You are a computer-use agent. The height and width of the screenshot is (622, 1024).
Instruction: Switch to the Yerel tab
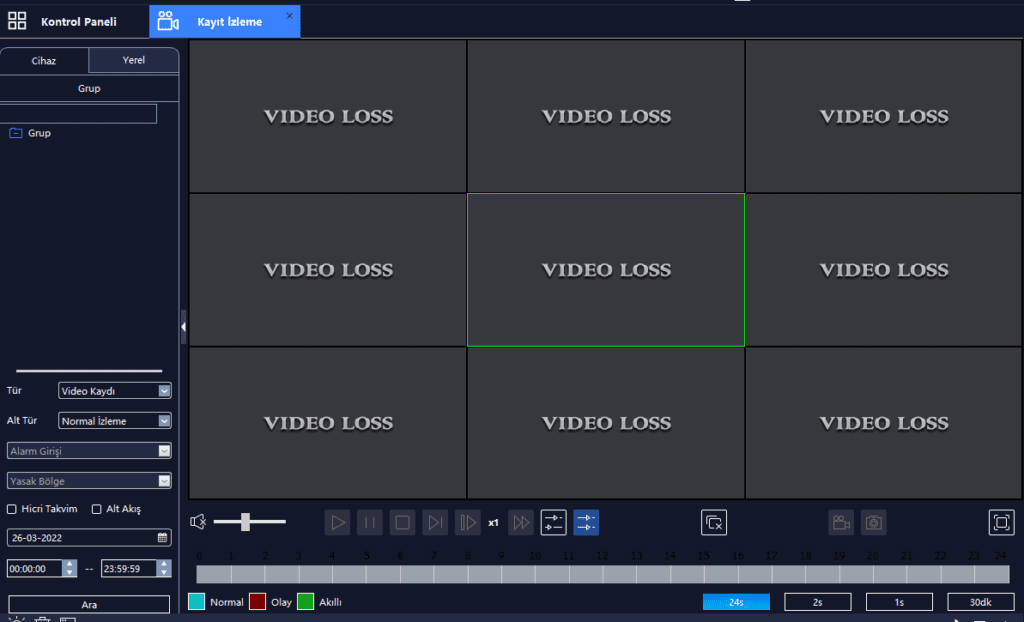point(134,60)
